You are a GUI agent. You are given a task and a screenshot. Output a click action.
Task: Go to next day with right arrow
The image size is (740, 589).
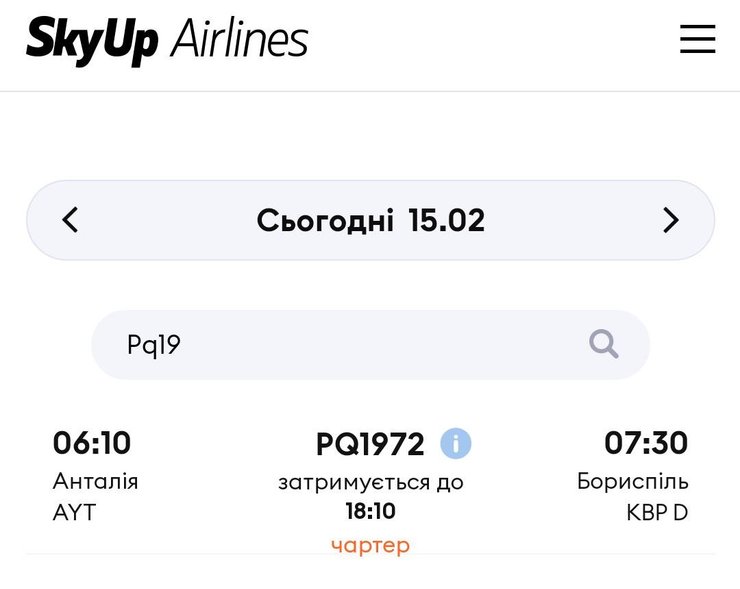point(671,220)
